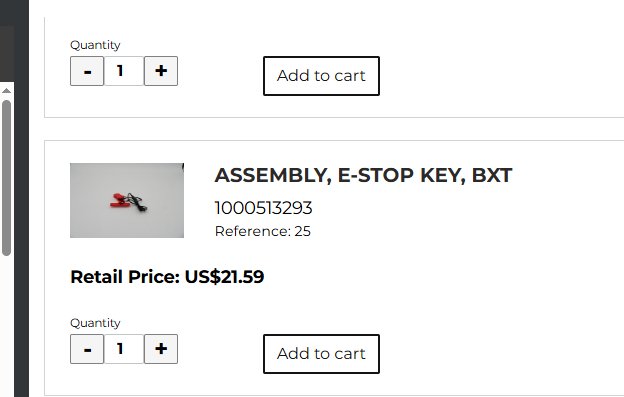Click the scrollbar track below the thumb
The height and width of the screenshot is (397, 624).
coord(6,326)
